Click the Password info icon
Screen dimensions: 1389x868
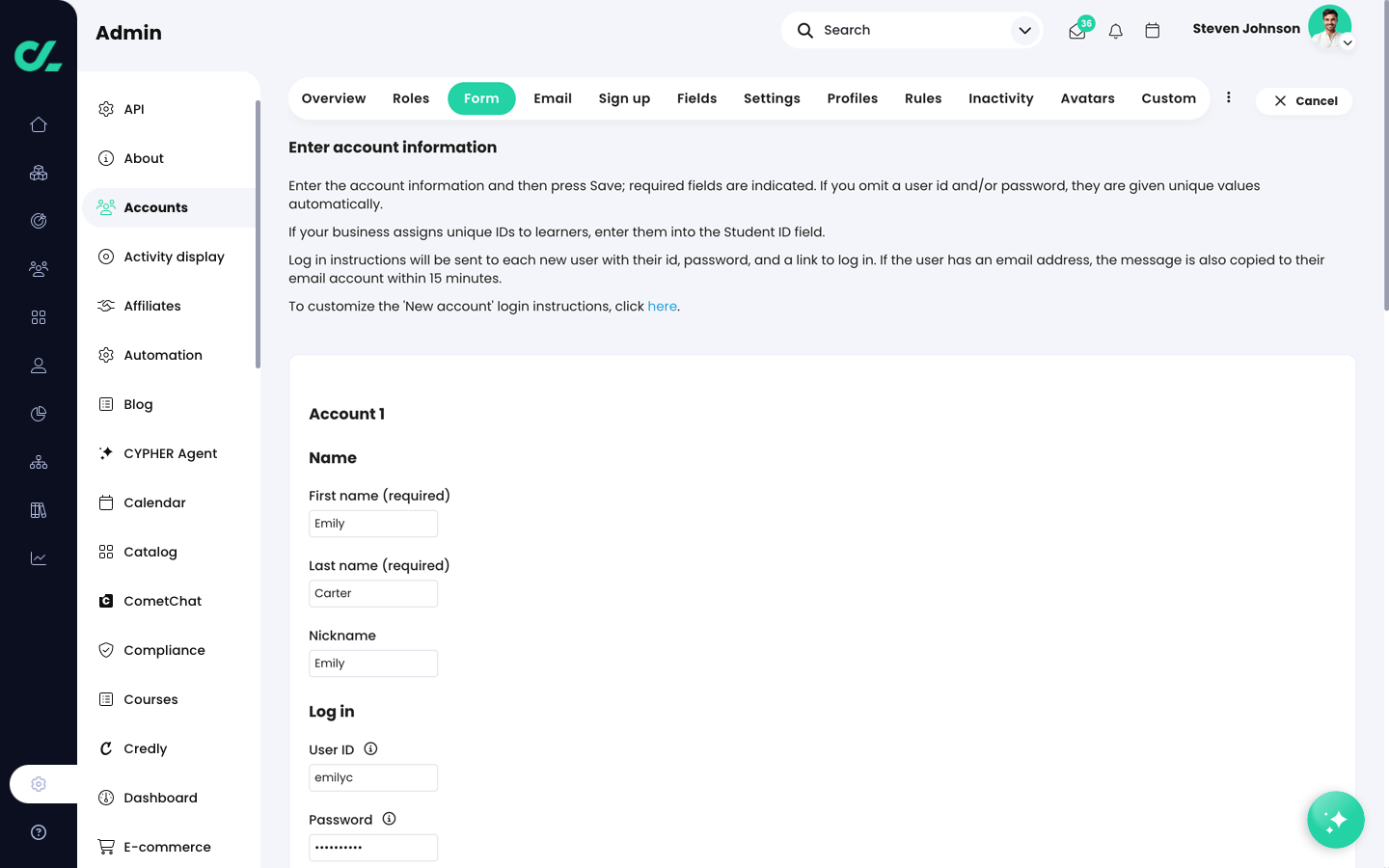[389, 819]
